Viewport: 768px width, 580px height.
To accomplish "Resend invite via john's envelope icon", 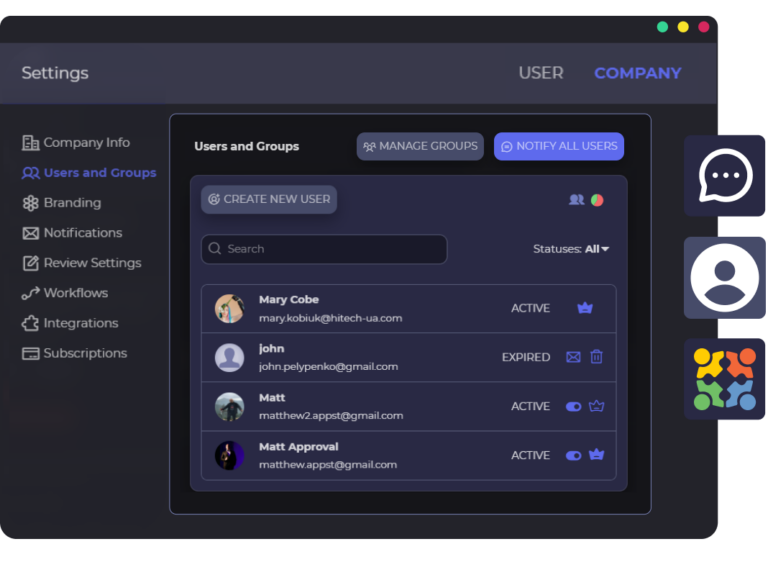I will [573, 357].
